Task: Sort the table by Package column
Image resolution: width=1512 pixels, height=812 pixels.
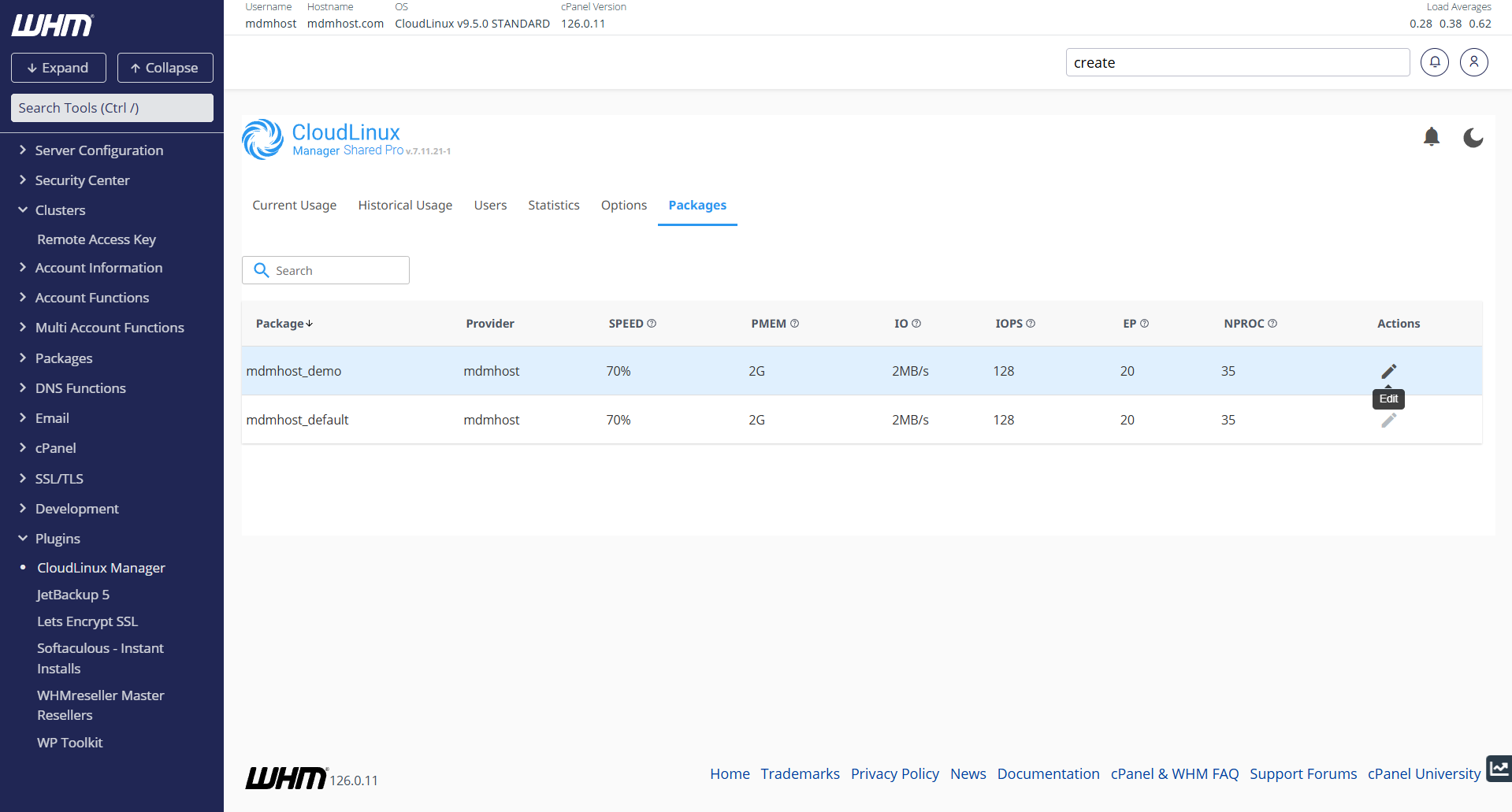Action: [x=284, y=324]
